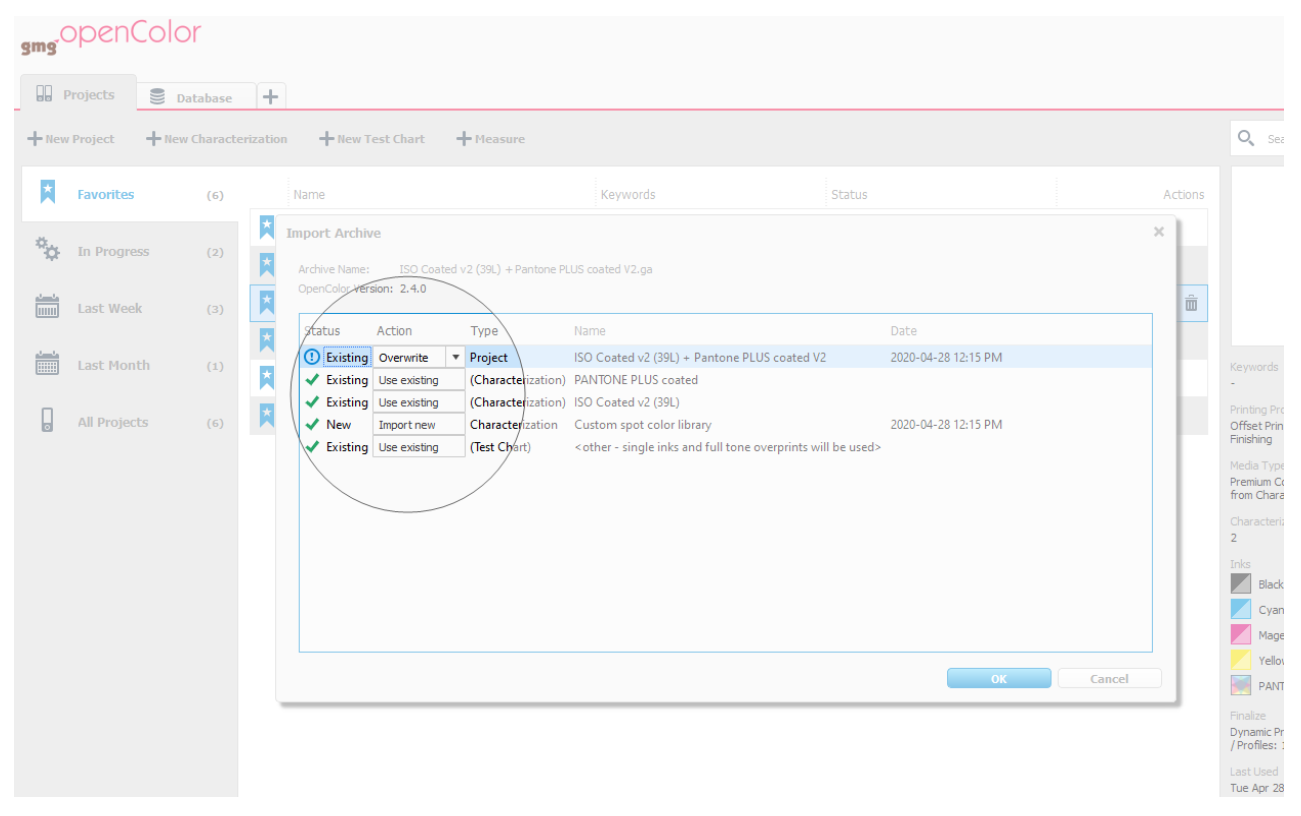Click green checkmark on PANTONE PLUS coated row
Image resolution: width=1301 pixels, height=816 pixels.
coord(313,380)
